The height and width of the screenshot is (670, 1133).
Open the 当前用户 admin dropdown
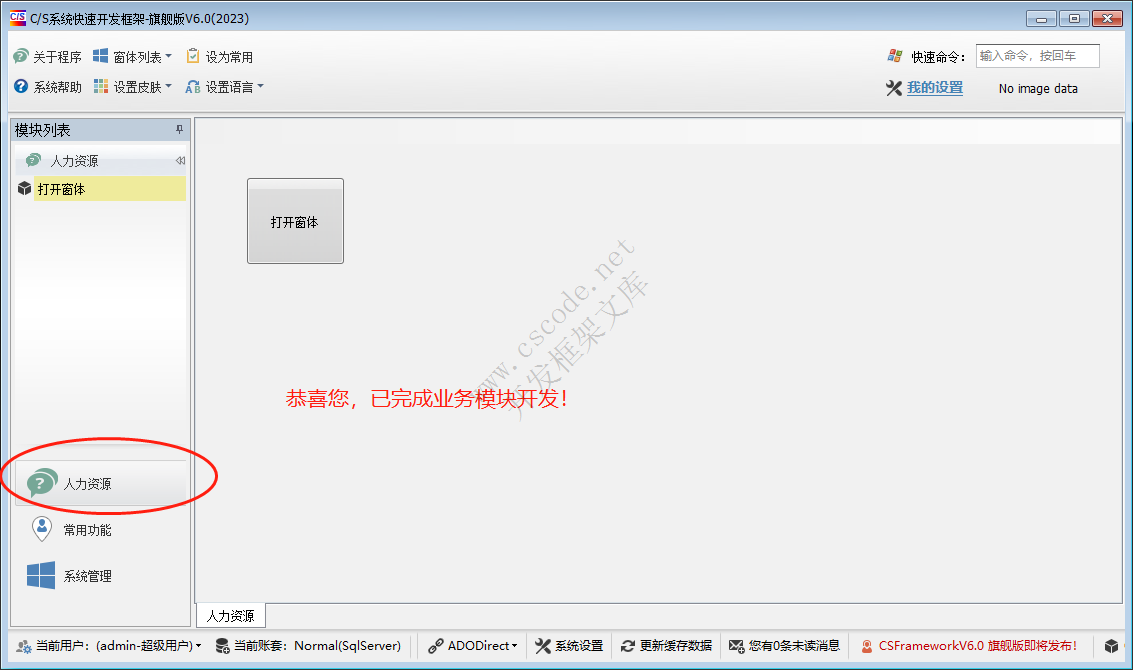click(109, 645)
